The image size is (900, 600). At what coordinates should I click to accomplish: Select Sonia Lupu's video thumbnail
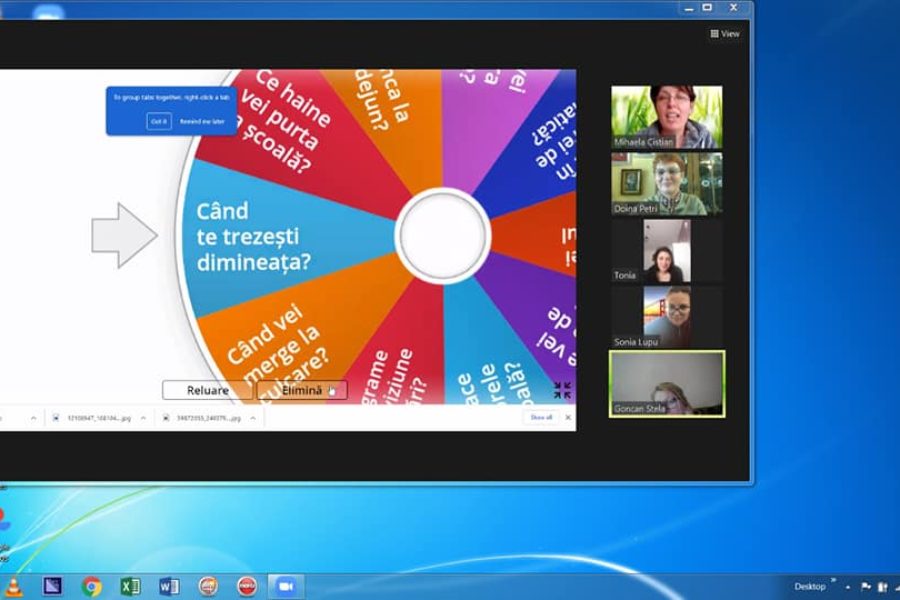667,317
